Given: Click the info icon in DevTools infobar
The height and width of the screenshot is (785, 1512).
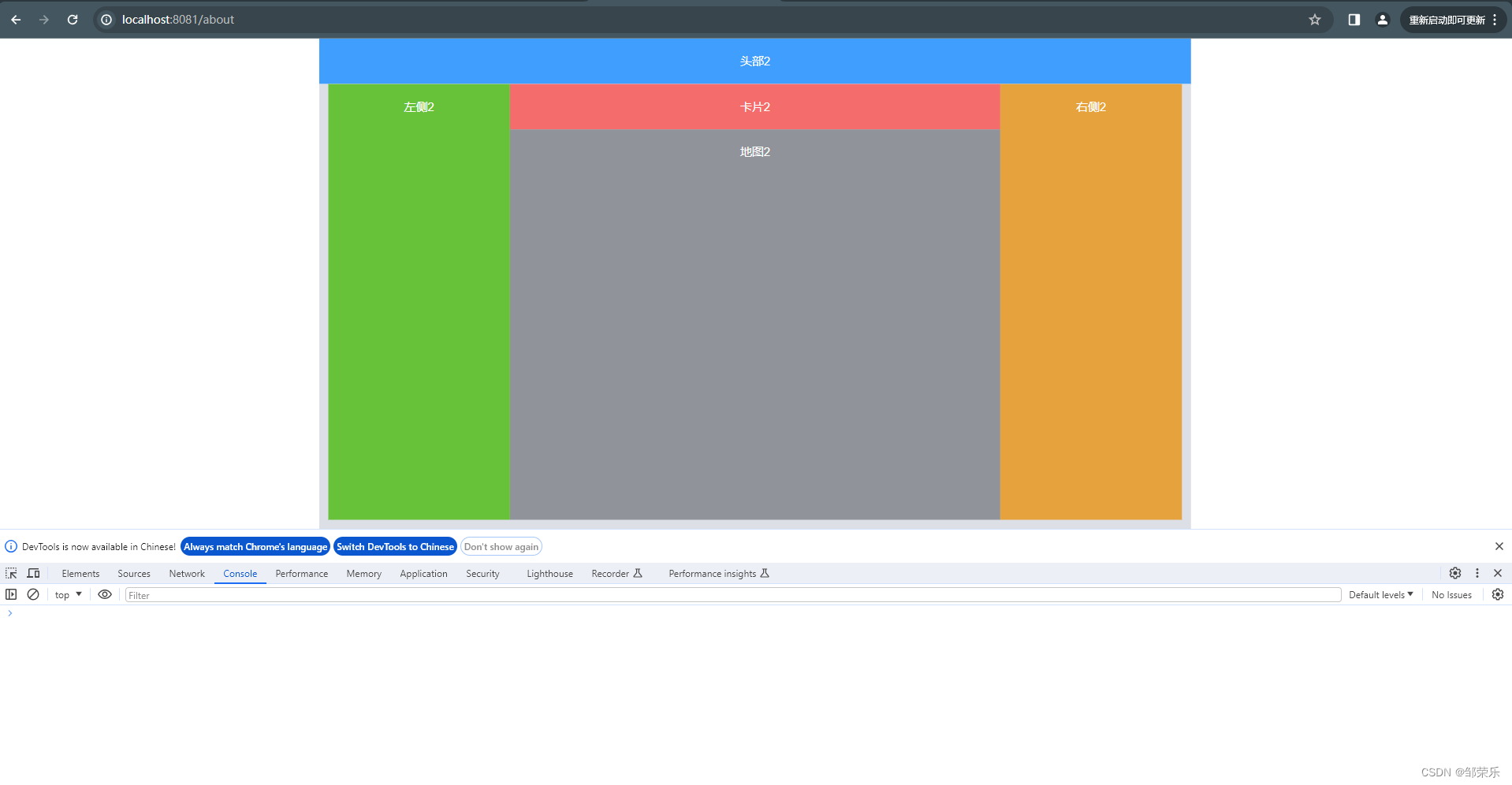Looking at the screenshot, I should tap(11, 547).
